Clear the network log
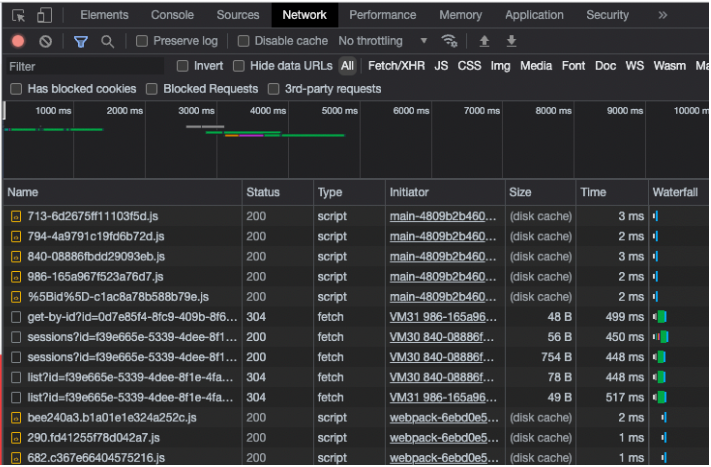The height and width of the screenshot is (467, 711). pos(45,41)
